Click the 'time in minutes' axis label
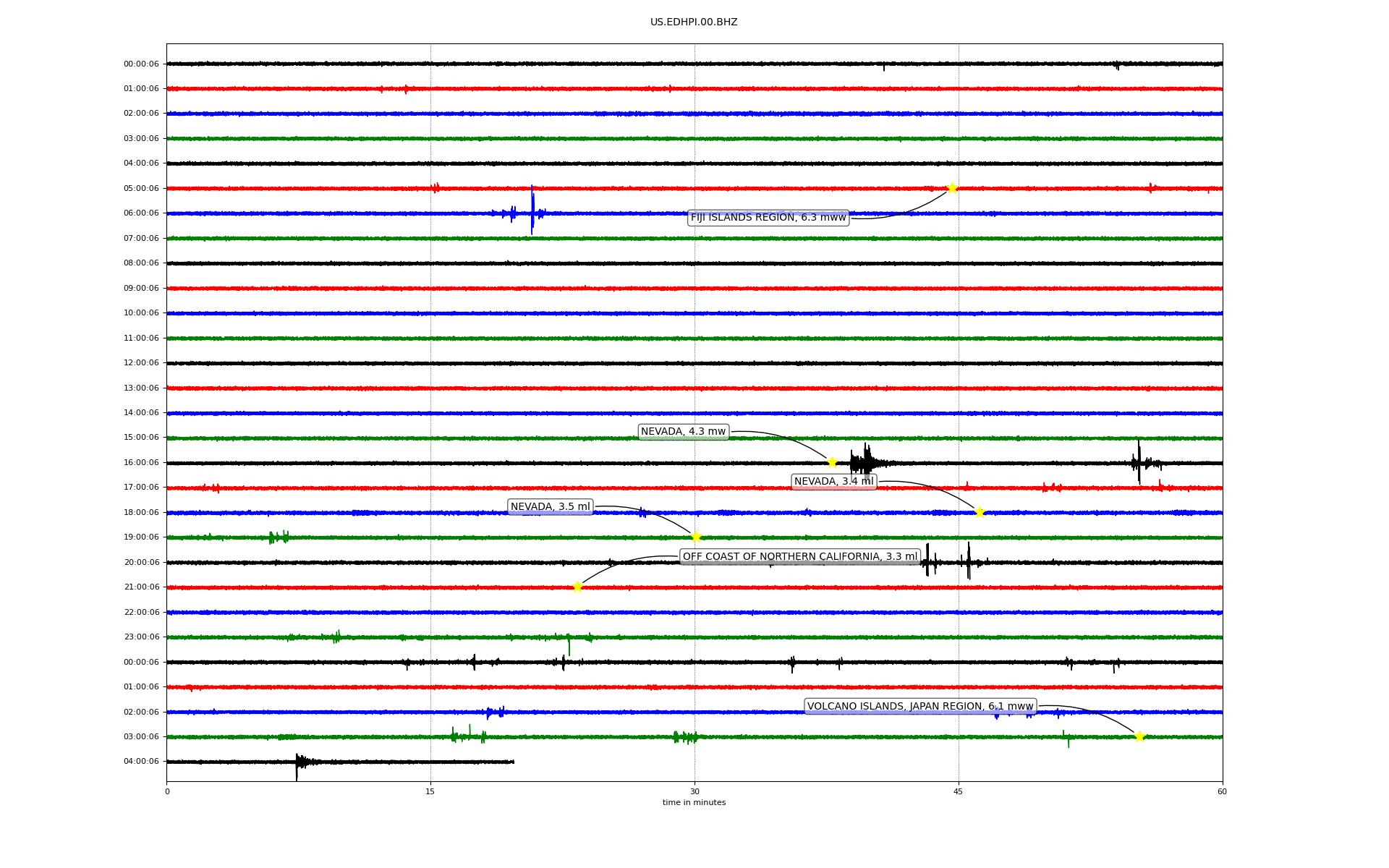 [x=694, y=803]
